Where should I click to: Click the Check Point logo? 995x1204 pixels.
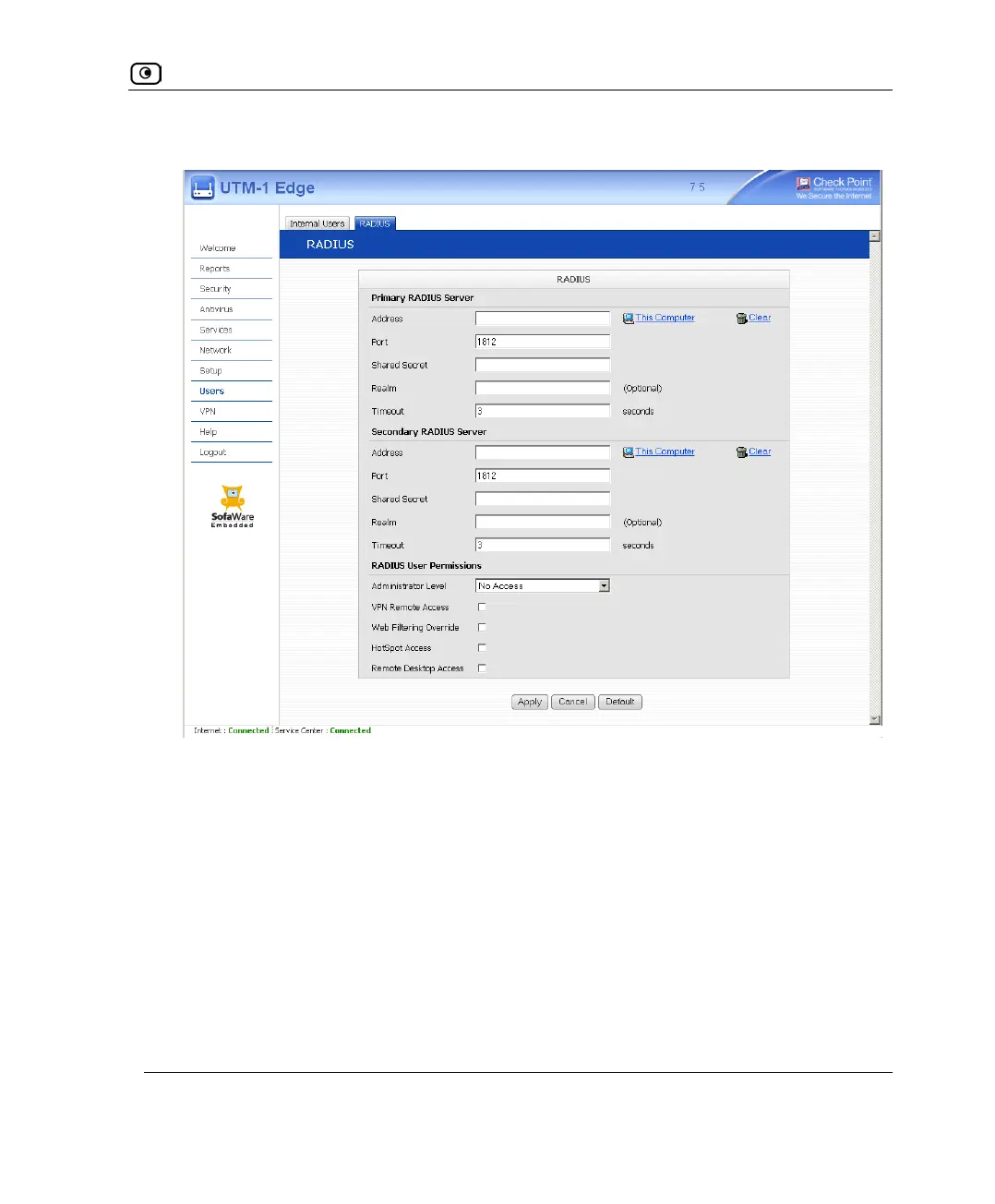833,187
